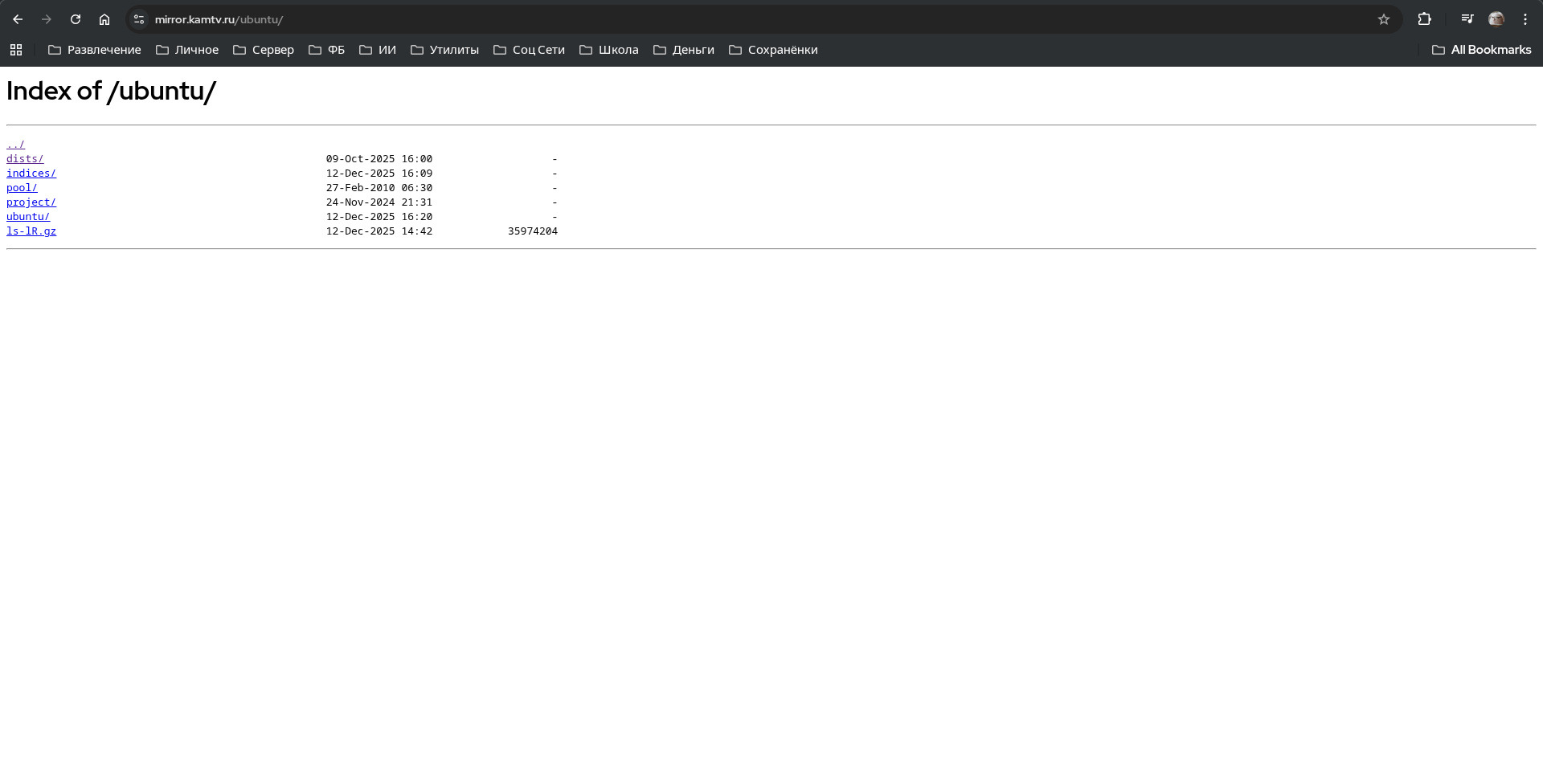
Task: Open the Школа bookmarks folder
Action: tap(609, 50)
